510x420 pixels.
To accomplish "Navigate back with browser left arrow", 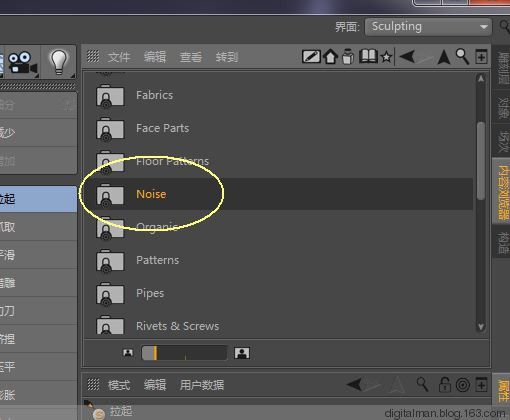I will [x=407, y=56].
